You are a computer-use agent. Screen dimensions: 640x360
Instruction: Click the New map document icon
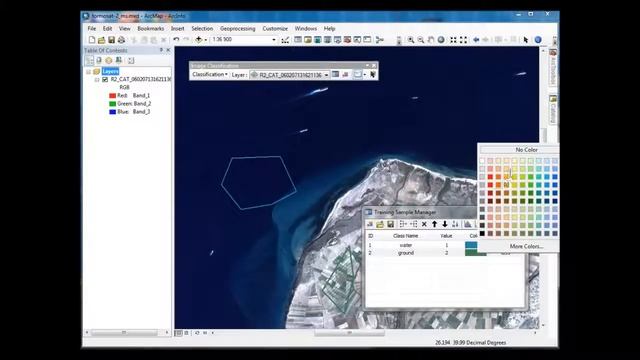[x=92, y=40]
